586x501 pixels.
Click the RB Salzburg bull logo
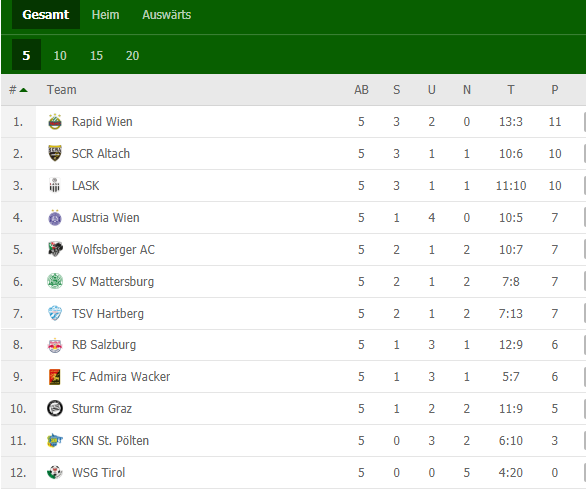coord(55,345)
